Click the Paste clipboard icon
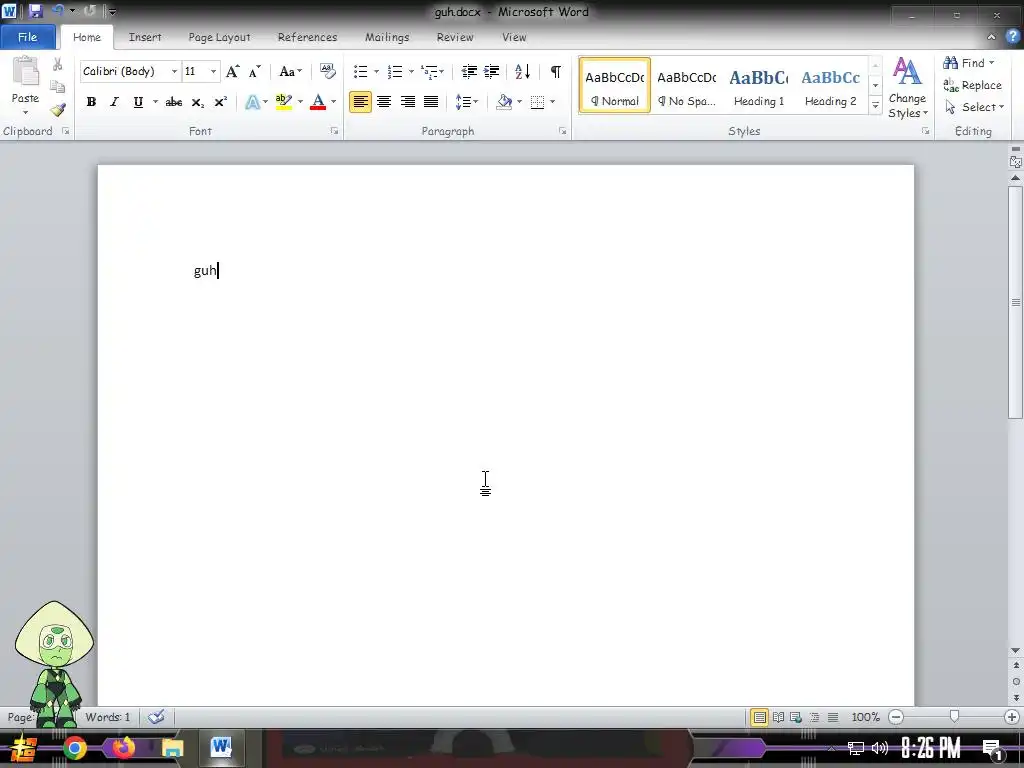This screenshot has height=768, width=1024. tap(25, 72)
